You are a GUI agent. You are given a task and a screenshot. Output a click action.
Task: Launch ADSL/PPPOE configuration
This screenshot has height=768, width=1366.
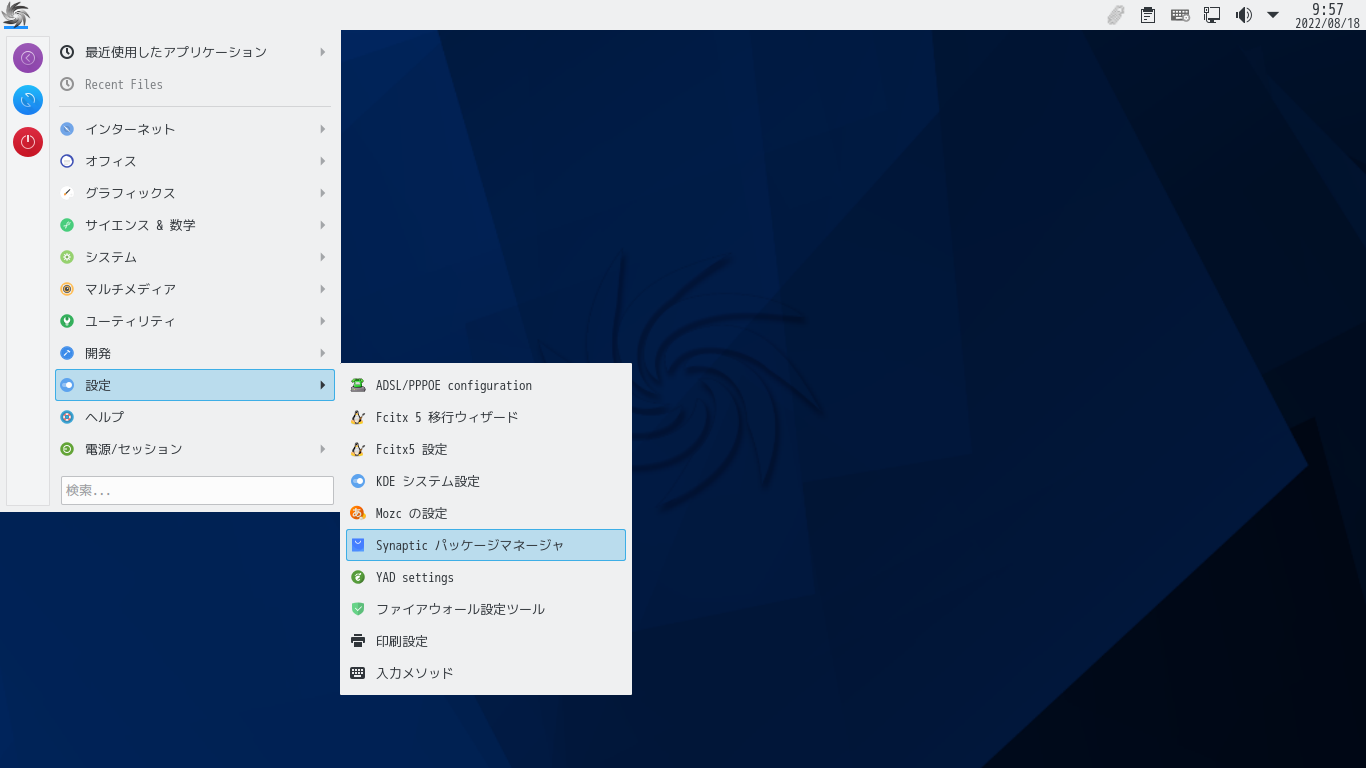[486, 385]
